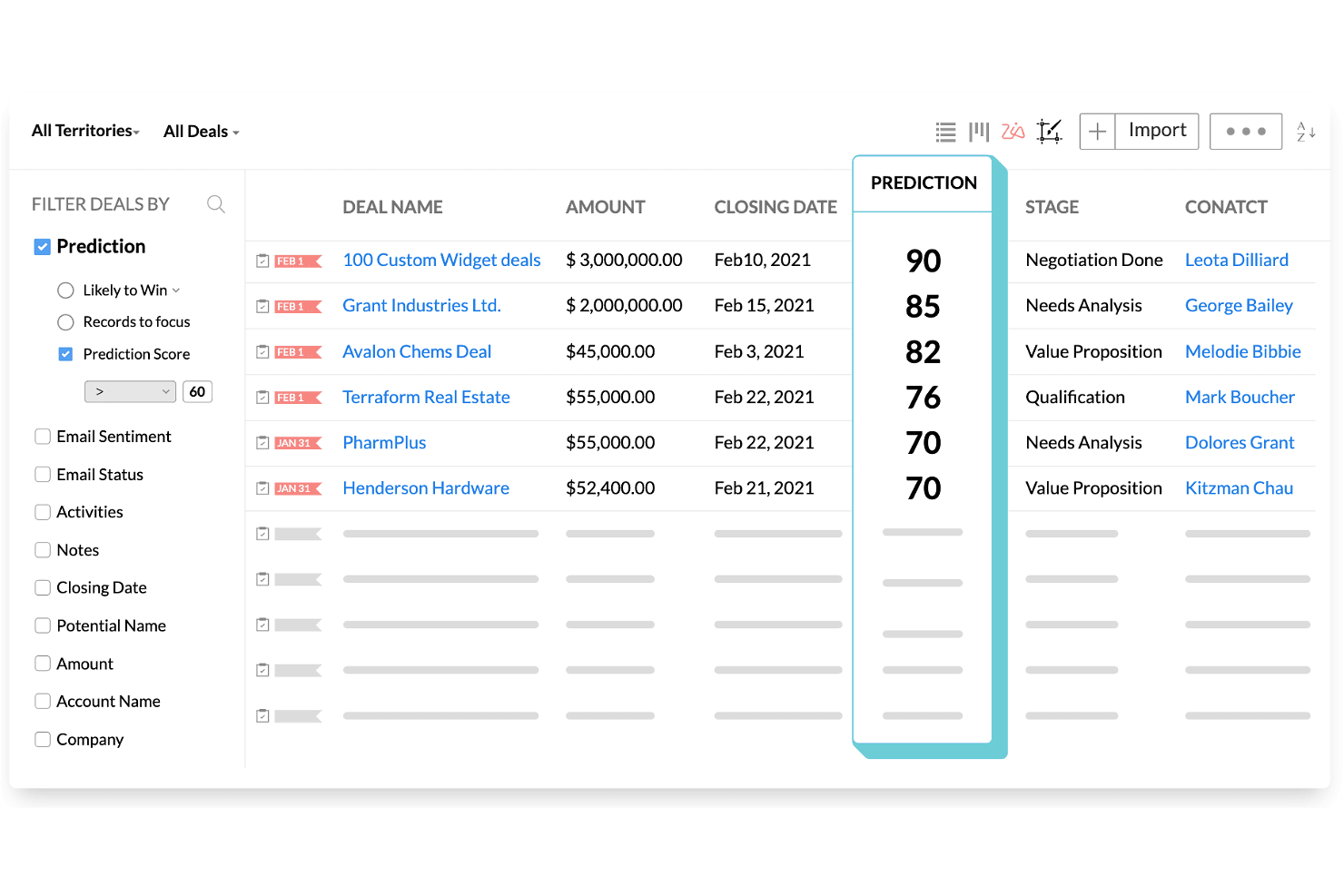Click amount $ 3,000,000.00
This screenshot has height=896, width=1344.
pos(624,261)
